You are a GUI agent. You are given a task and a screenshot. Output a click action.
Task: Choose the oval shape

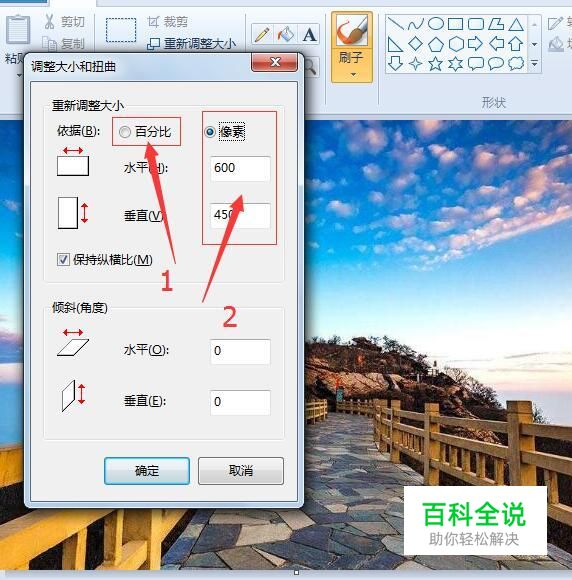[x=435, y=24]
